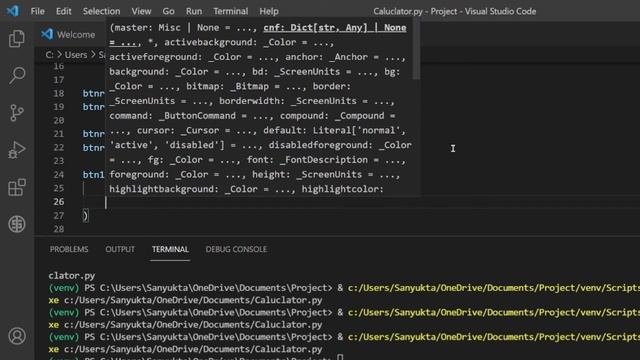Viewport: 640px width, 360px height.
Task: Open the File menu
Action: pos(38,11)
